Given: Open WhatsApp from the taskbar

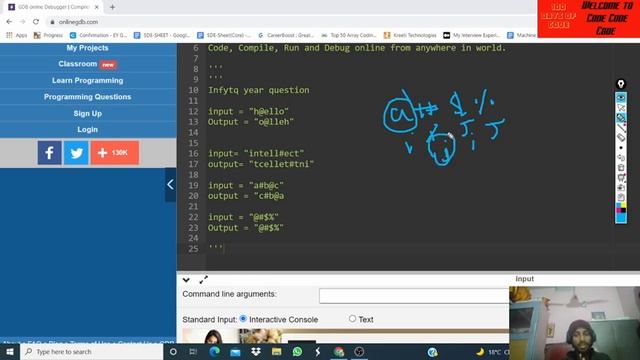Looking at the screenshot, I should [x=297, y=351].
